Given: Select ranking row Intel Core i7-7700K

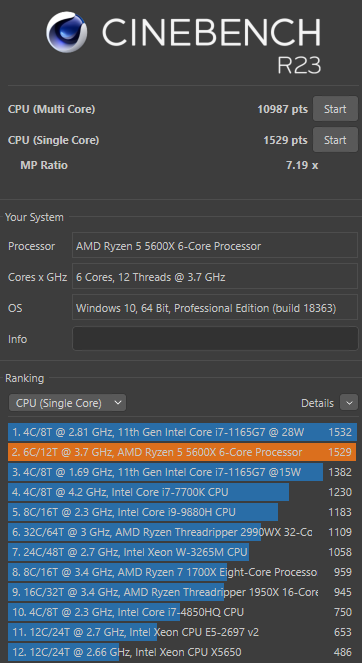Looking at the screenshot, I should pos(182,492).
